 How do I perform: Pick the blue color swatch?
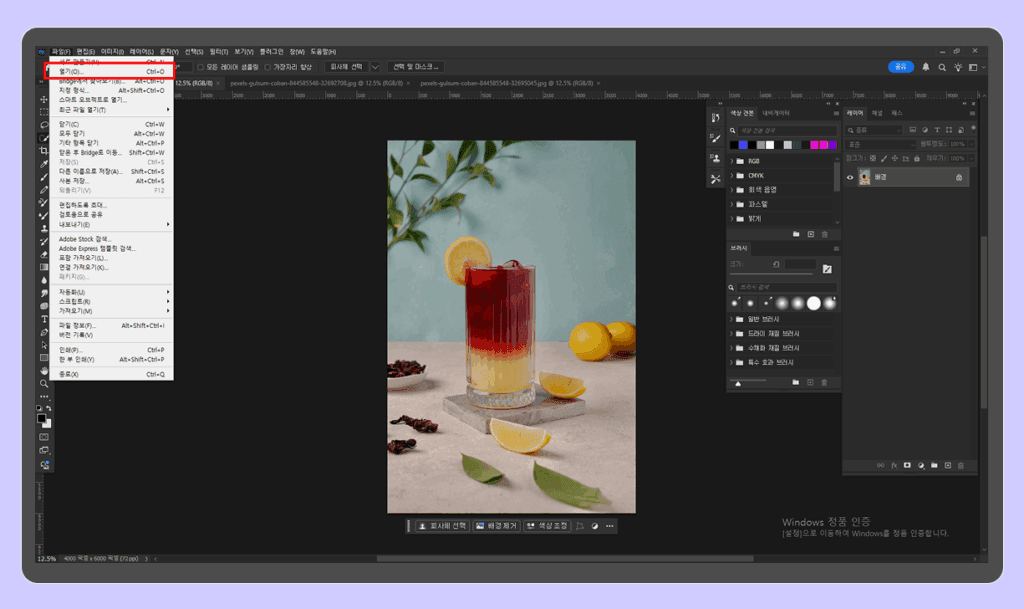[743, 145]
